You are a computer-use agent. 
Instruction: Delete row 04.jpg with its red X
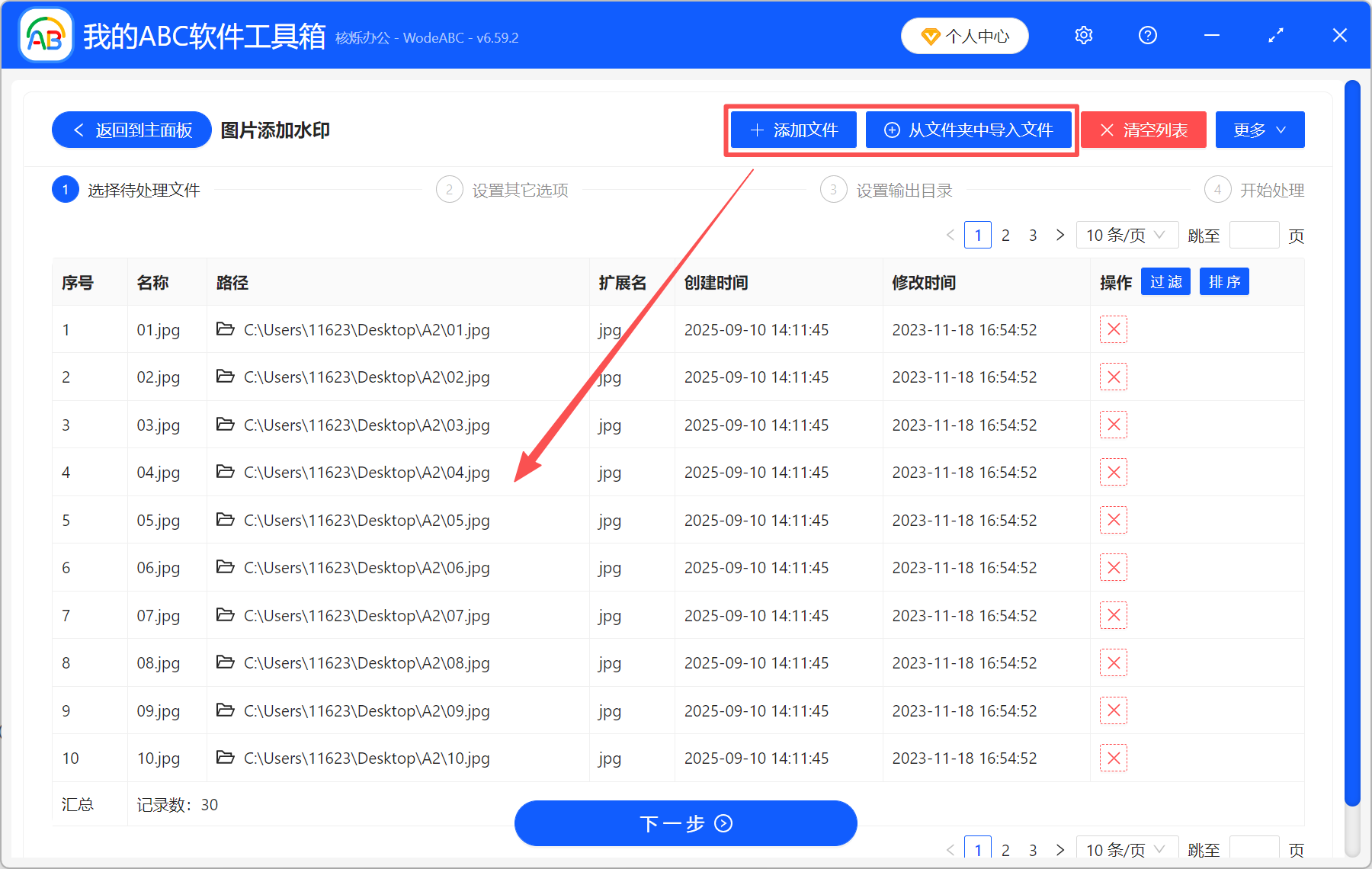click(1114, 472)
